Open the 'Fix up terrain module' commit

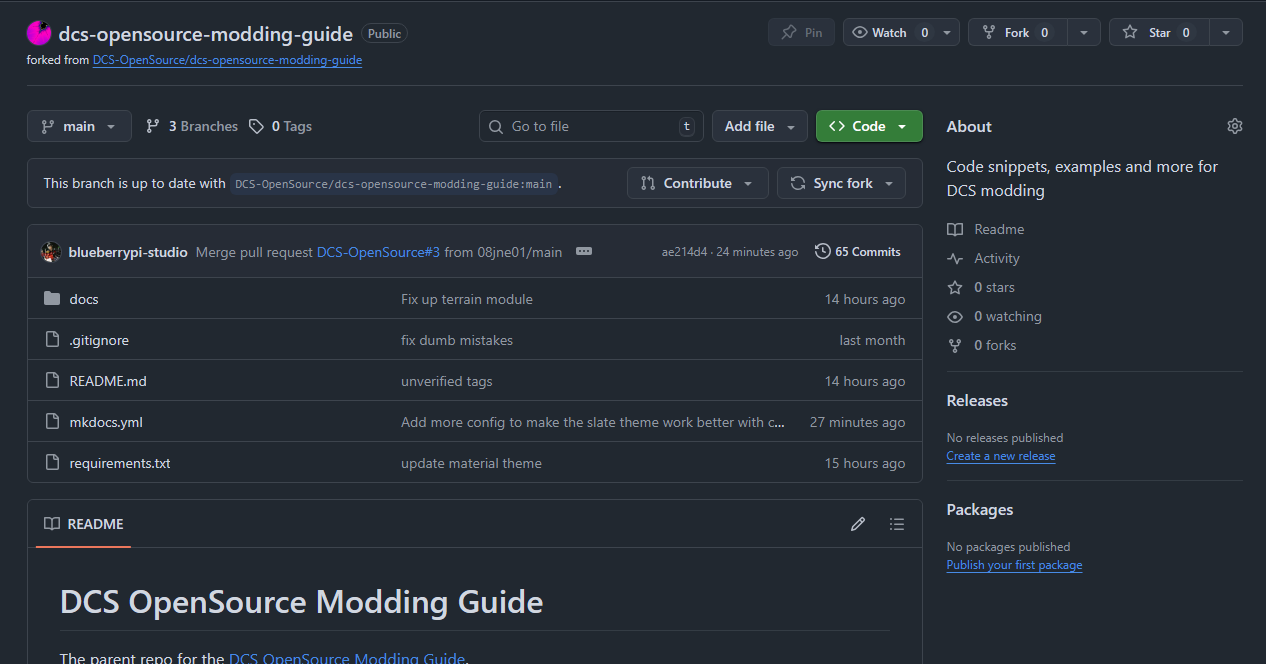coord(467,299)
